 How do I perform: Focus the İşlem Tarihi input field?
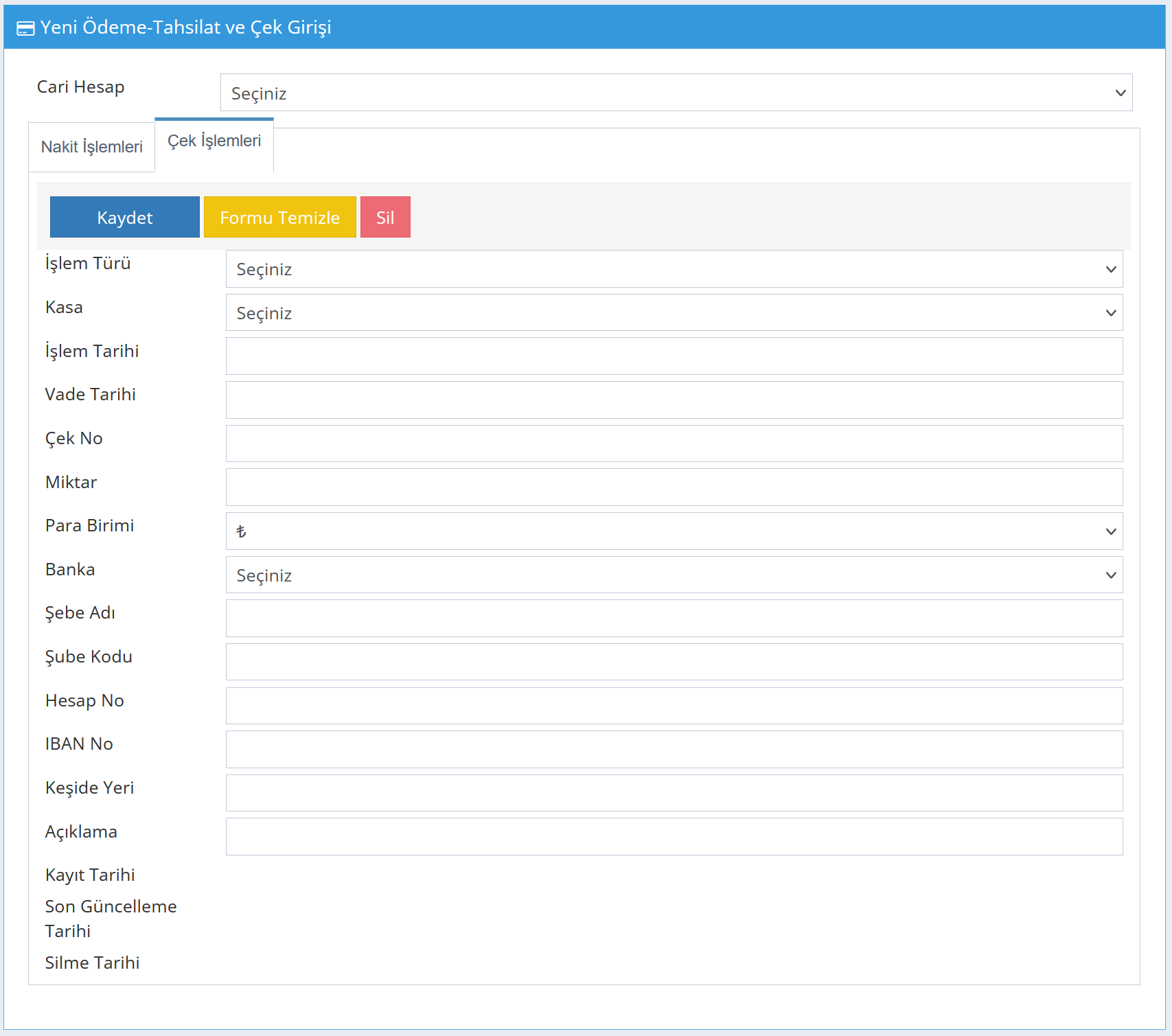click(674, 356)
